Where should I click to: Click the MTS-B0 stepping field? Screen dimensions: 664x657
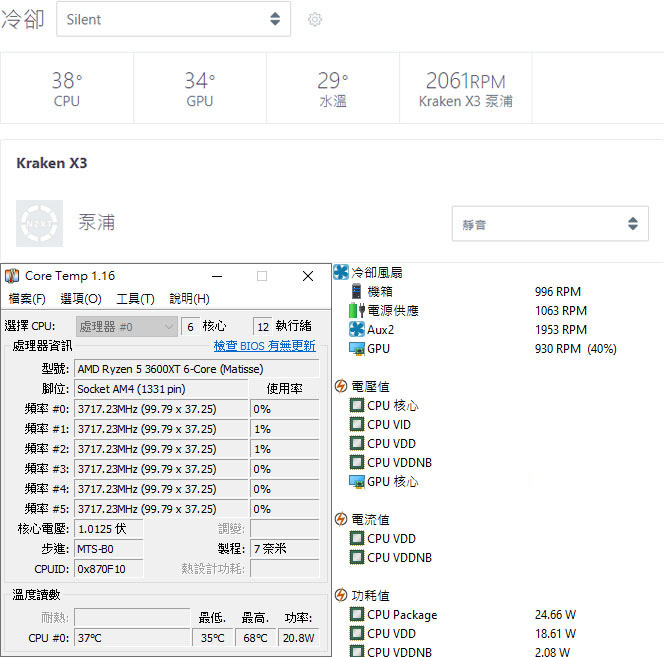109,549
